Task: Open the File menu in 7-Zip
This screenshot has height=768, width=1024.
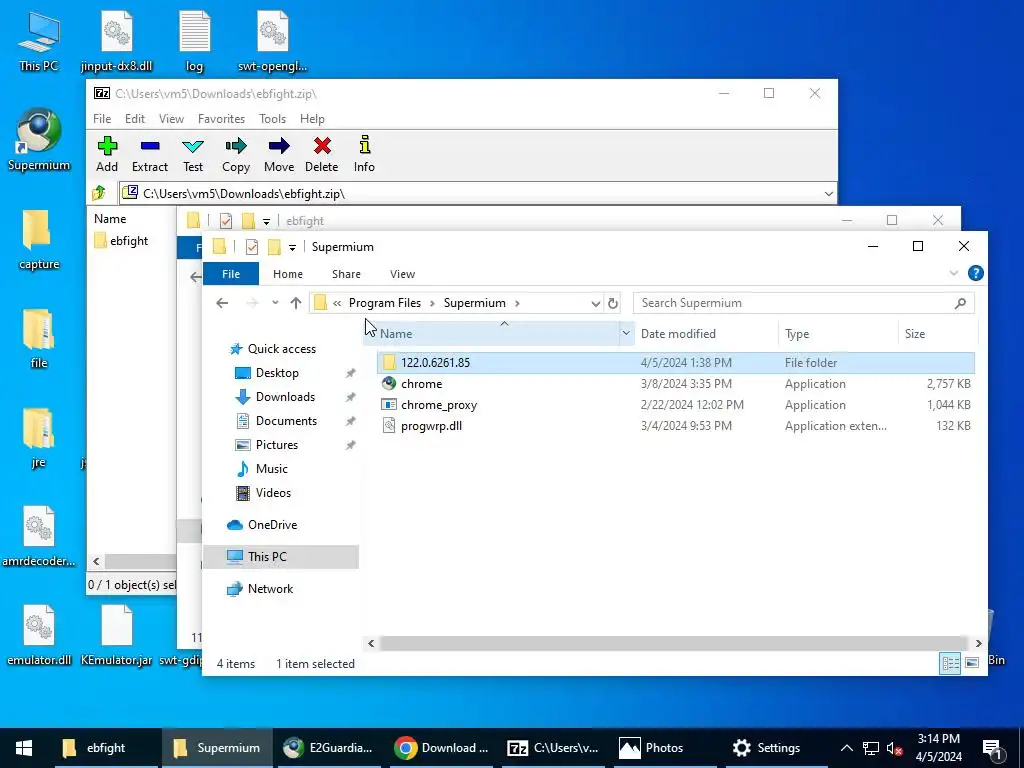Action: pyautogui.click(x=102, y=119)
